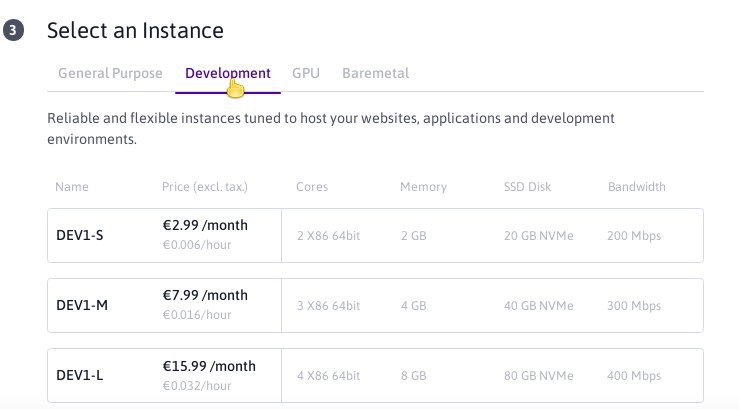Screen dimensions: 739x409
Task: Choose the DEV1-M instance
Action: click(x=375, y=305)
